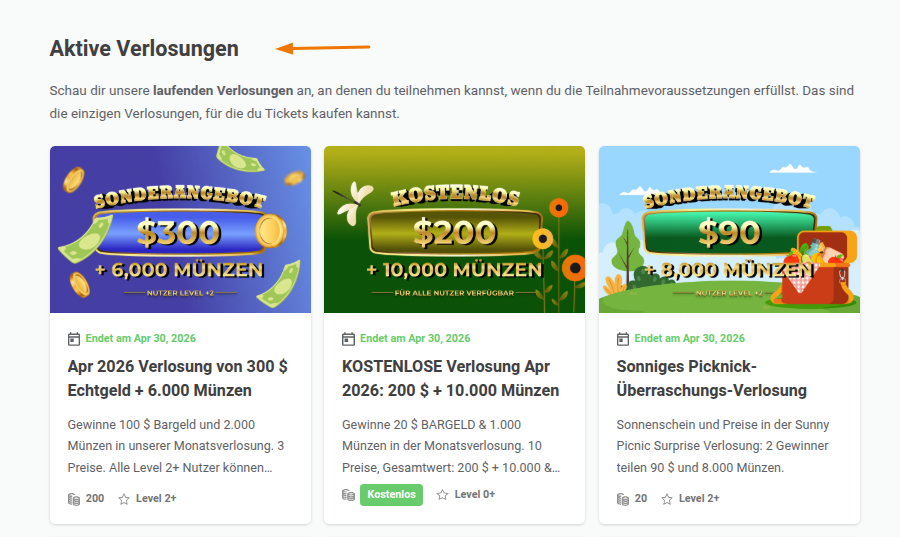Open the $90 picnic raffle banner image
Viewport: 900px width, 537px height.
click(x=730, y=229)
